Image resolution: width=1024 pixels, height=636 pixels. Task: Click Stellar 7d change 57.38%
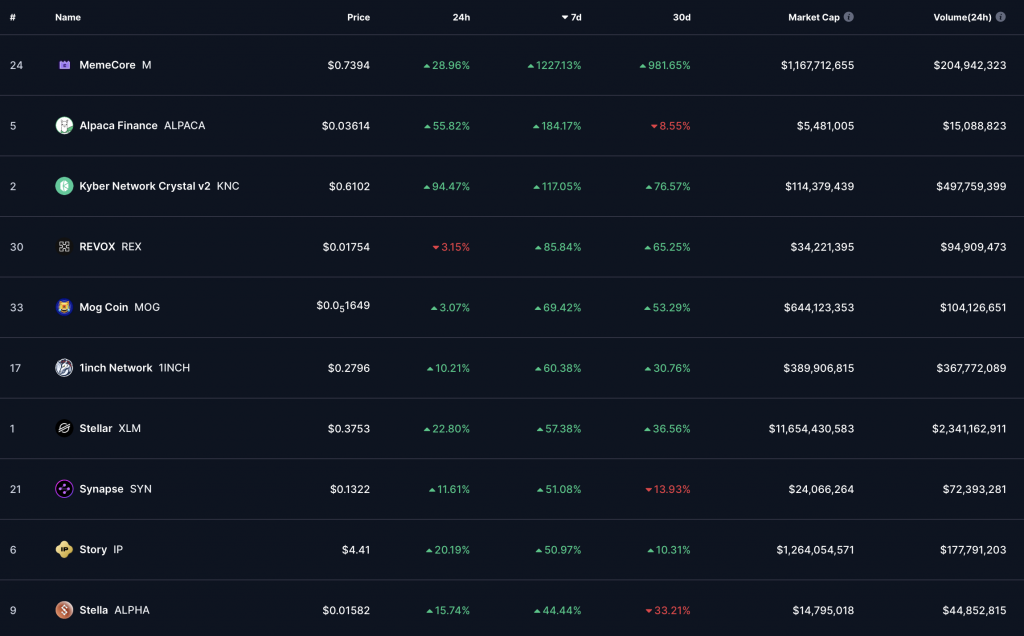pos(559,428)
